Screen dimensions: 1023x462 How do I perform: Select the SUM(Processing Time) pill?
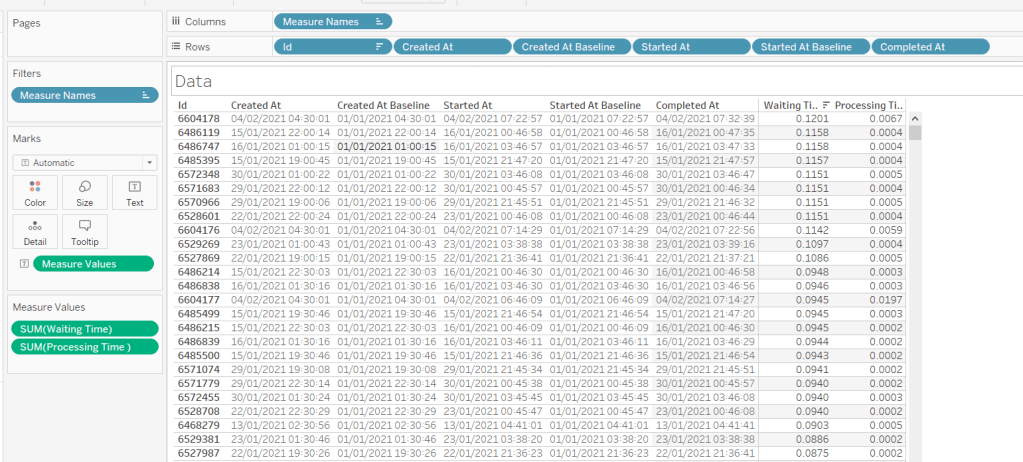pyautogui.click(x=85, y=347)
